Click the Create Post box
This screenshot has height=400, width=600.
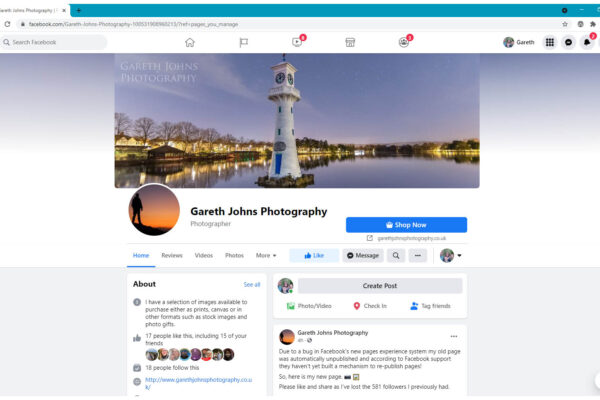coord(380,286)
